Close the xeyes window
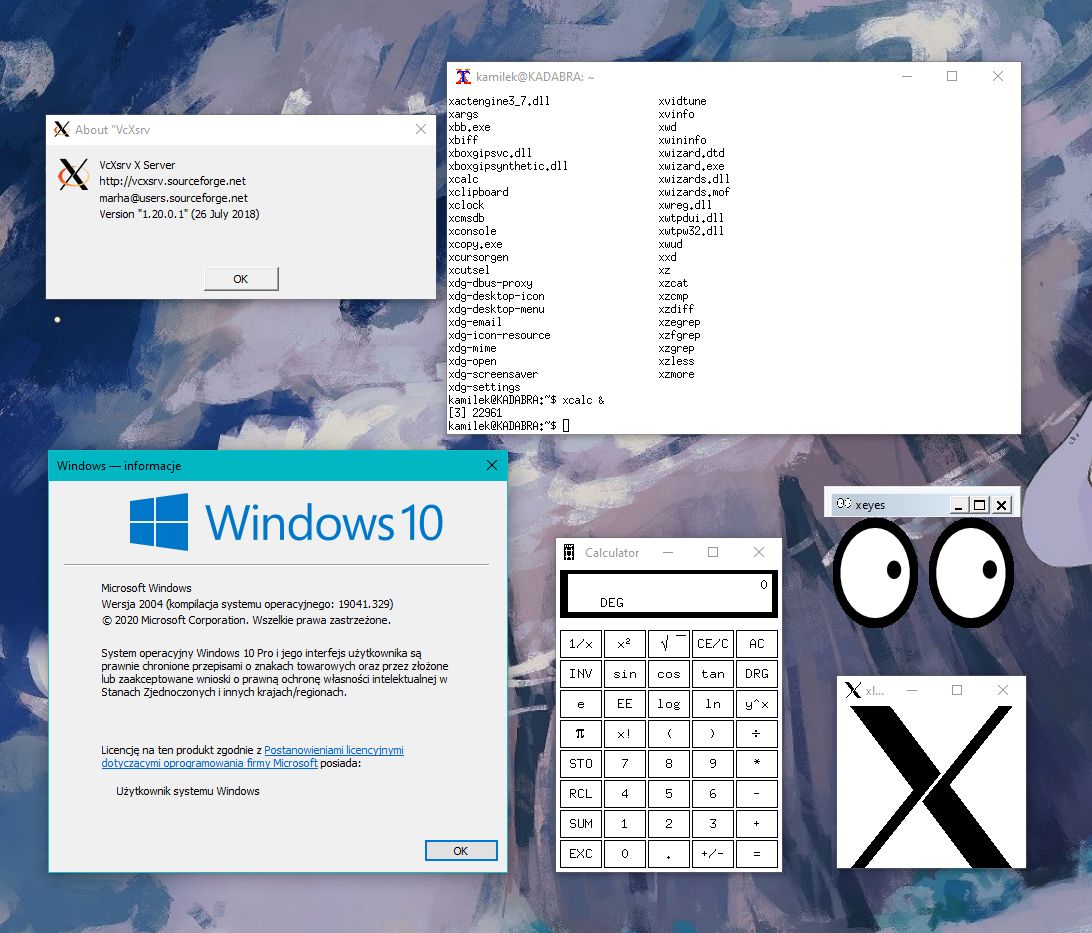Image resolution: width=1092 pixels, height=933 pixels. [x=1001, y=505]
